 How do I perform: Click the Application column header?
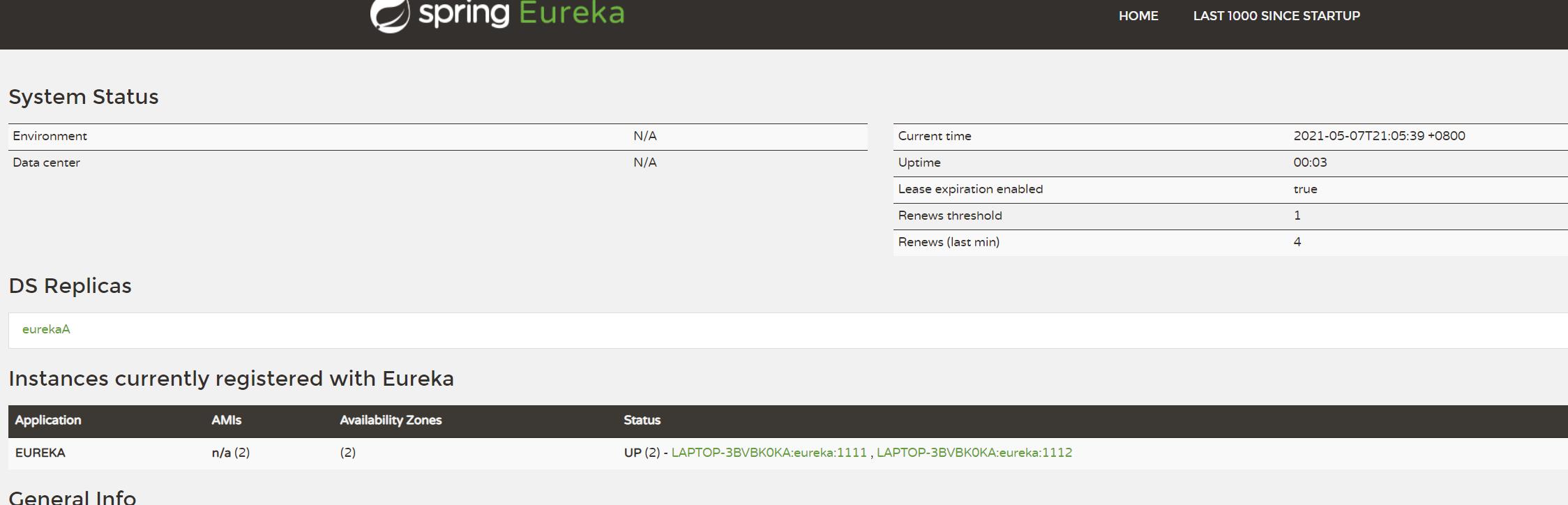coord(48,420)
